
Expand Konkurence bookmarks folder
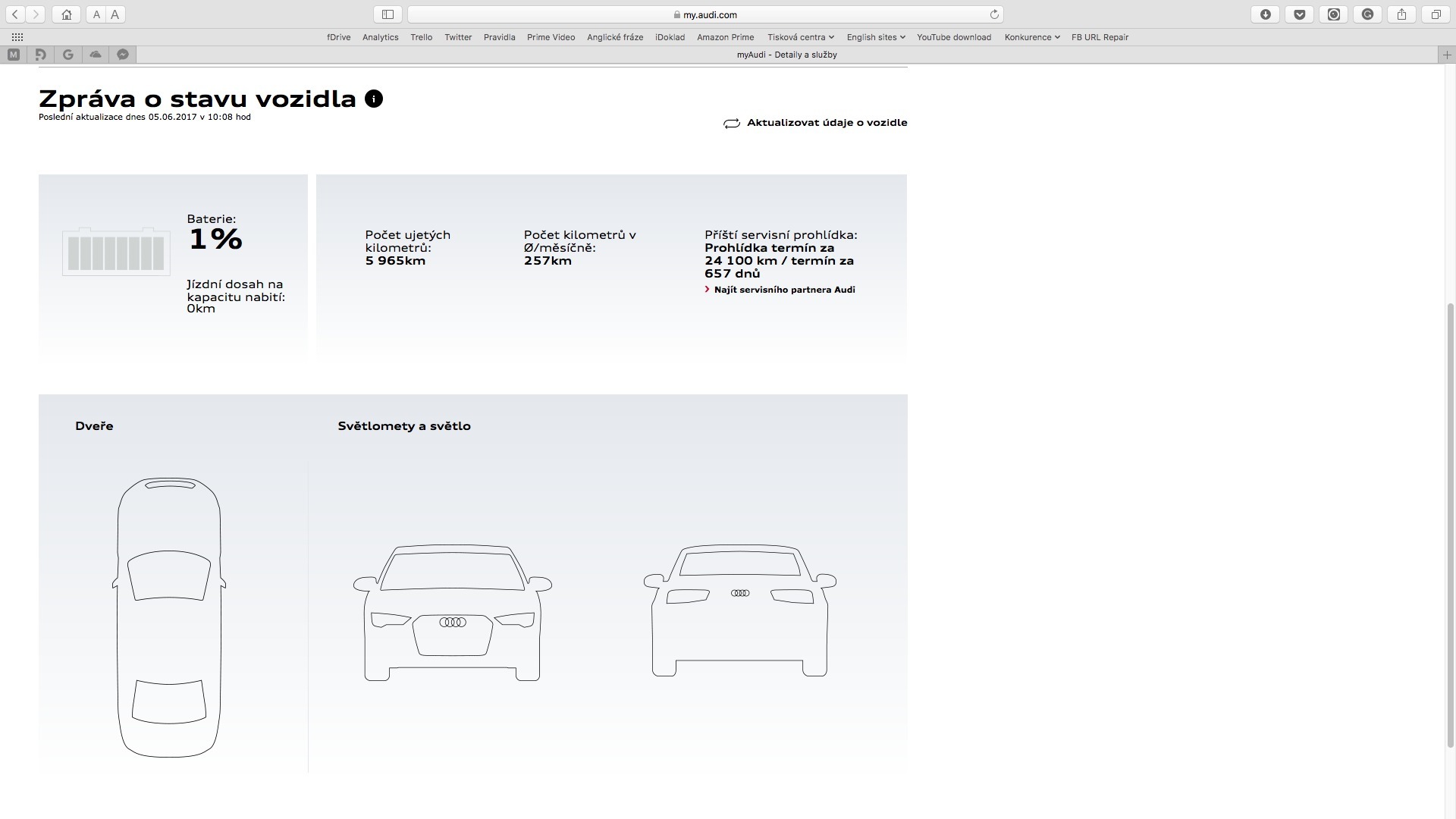(1031, 37)
